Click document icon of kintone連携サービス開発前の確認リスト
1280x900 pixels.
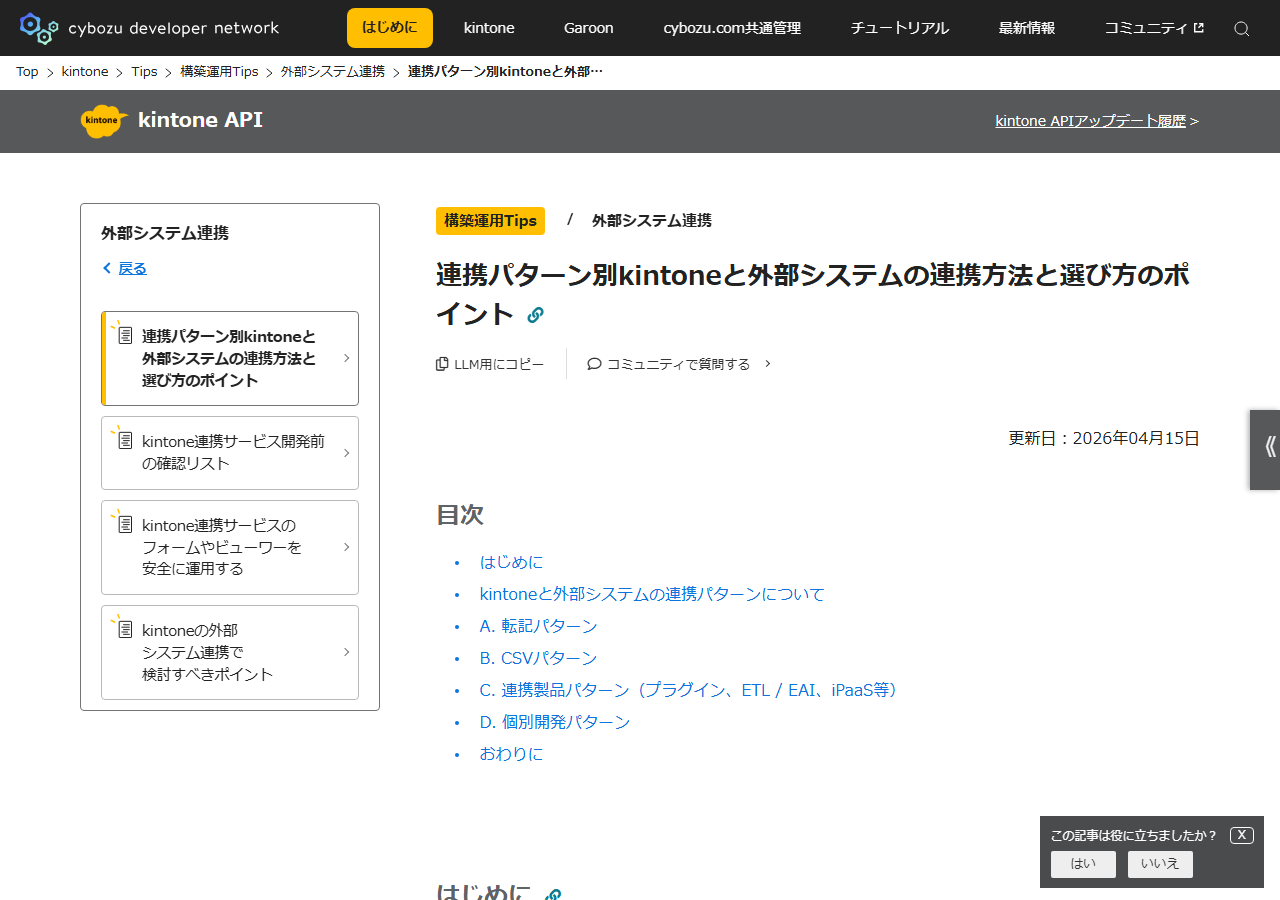[x=125, y=440]
